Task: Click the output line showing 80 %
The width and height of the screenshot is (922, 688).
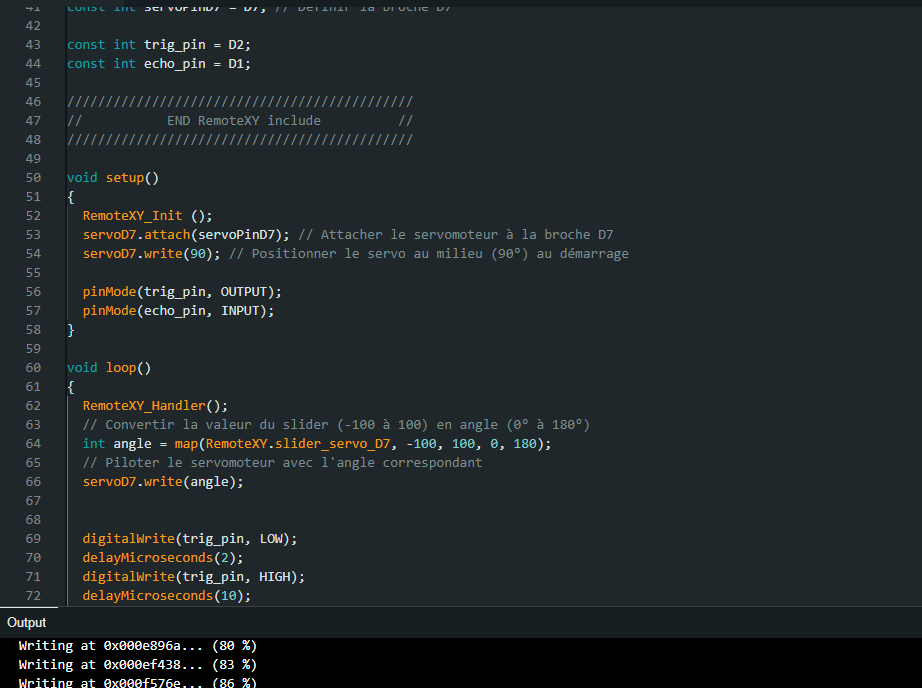Action: [x=137, y=646]
